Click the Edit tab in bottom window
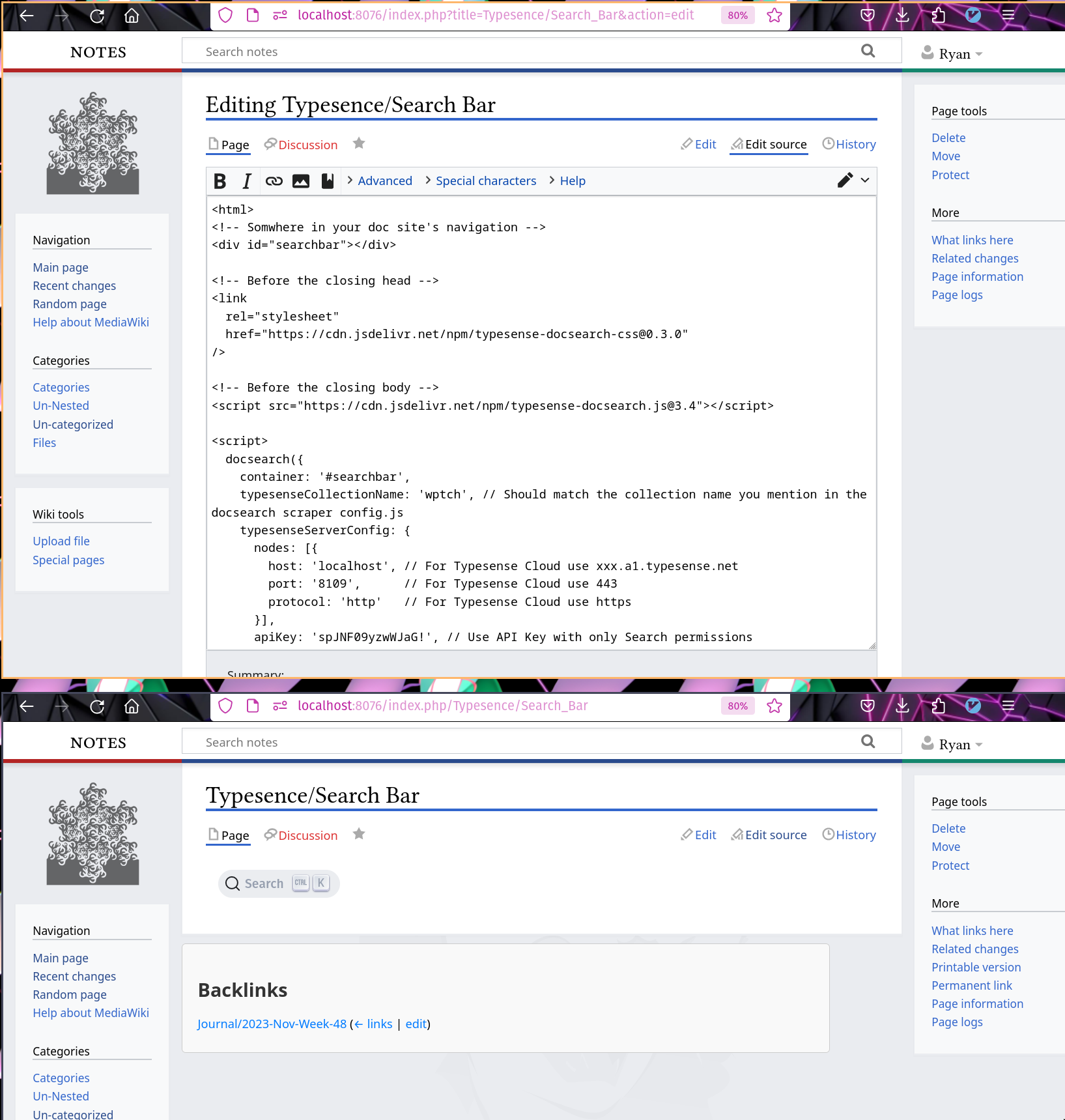Image resolution: width=1065 pixels, height=1120 pixels. (698, 835)
